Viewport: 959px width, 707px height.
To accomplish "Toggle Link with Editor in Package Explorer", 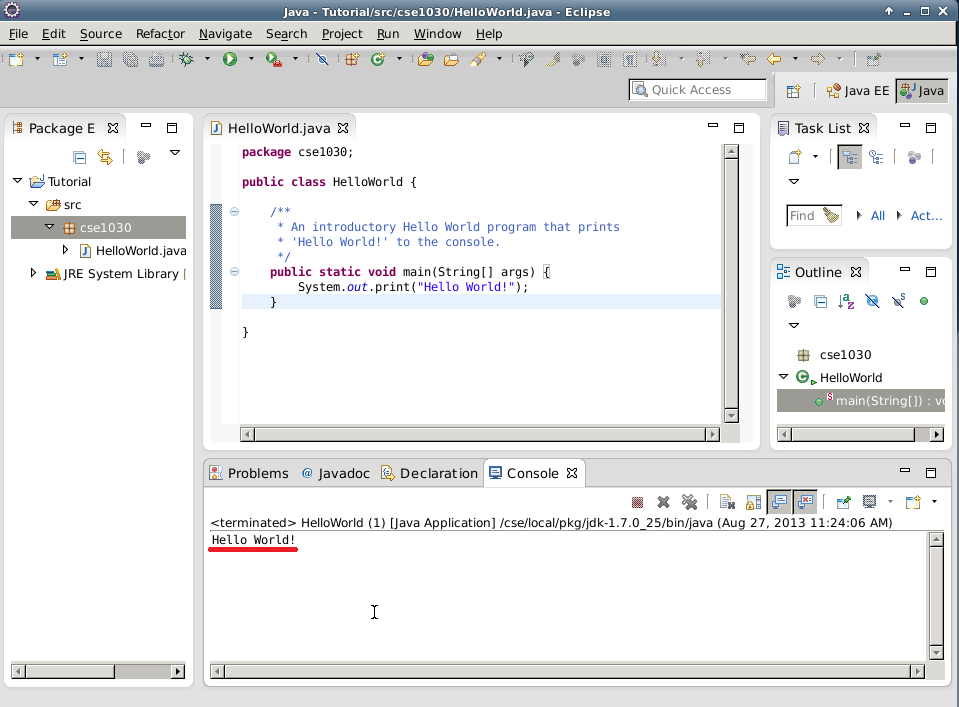I will coord(105,157).
